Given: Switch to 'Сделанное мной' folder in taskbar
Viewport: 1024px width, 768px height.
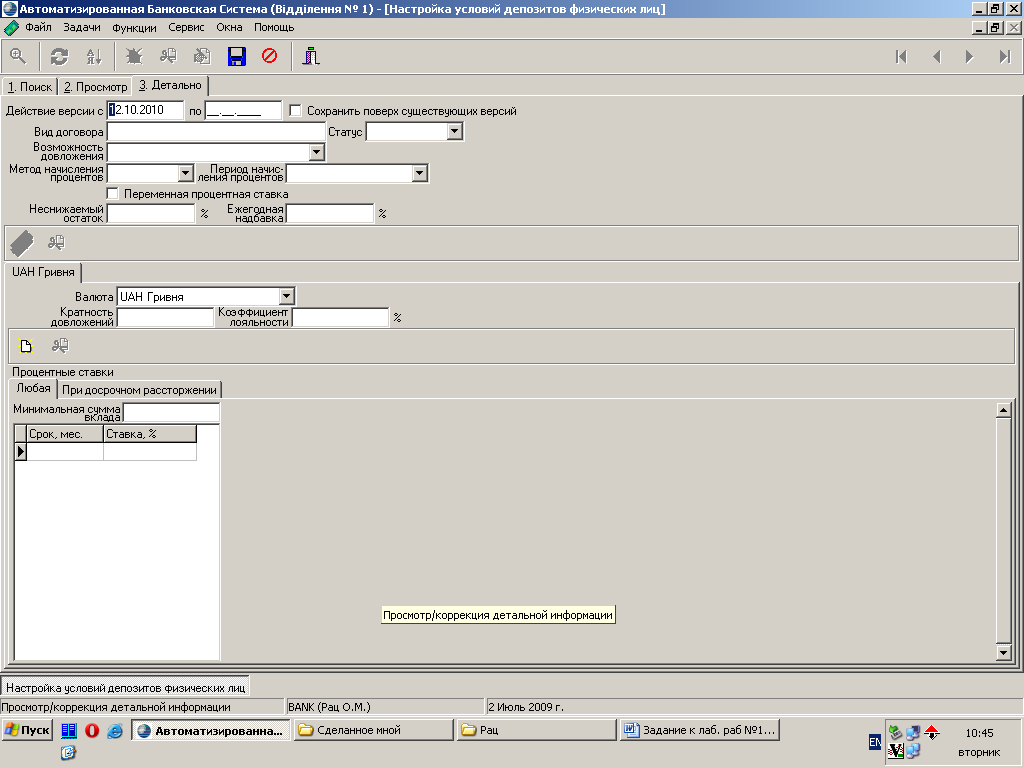Looking at the screenshot, I should coord(374,730).
